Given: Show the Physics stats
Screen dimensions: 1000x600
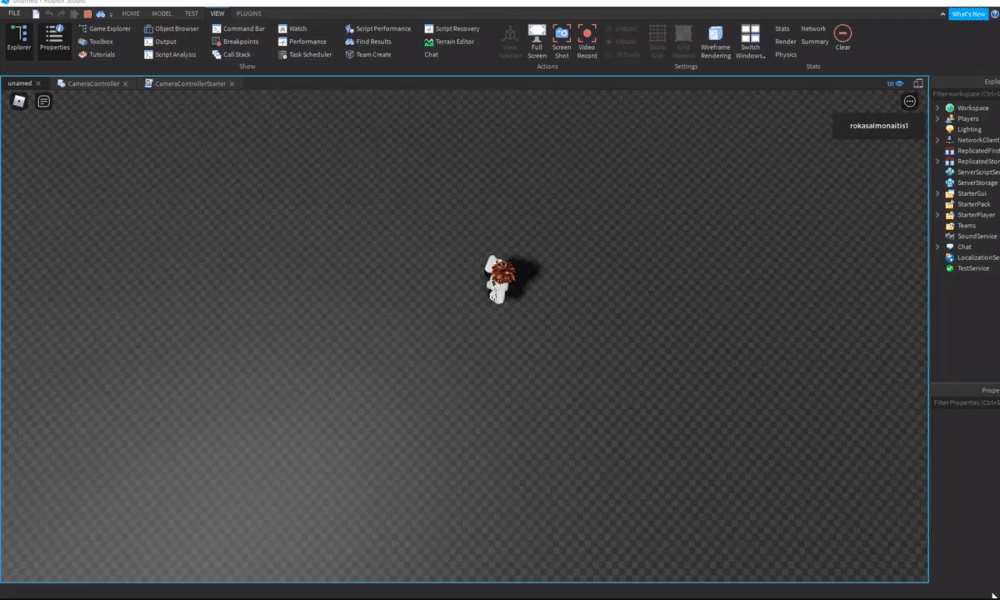Looking at the screenshot, I should click(x=786, y=54).
